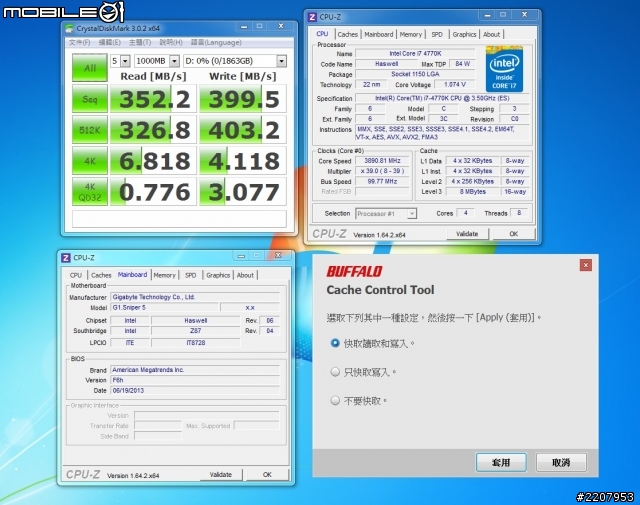Switch to the Graphics tab in the top CPU-Z window
Image resolution: width=640 pixels, height=505 pixels.
pos(464,35)
